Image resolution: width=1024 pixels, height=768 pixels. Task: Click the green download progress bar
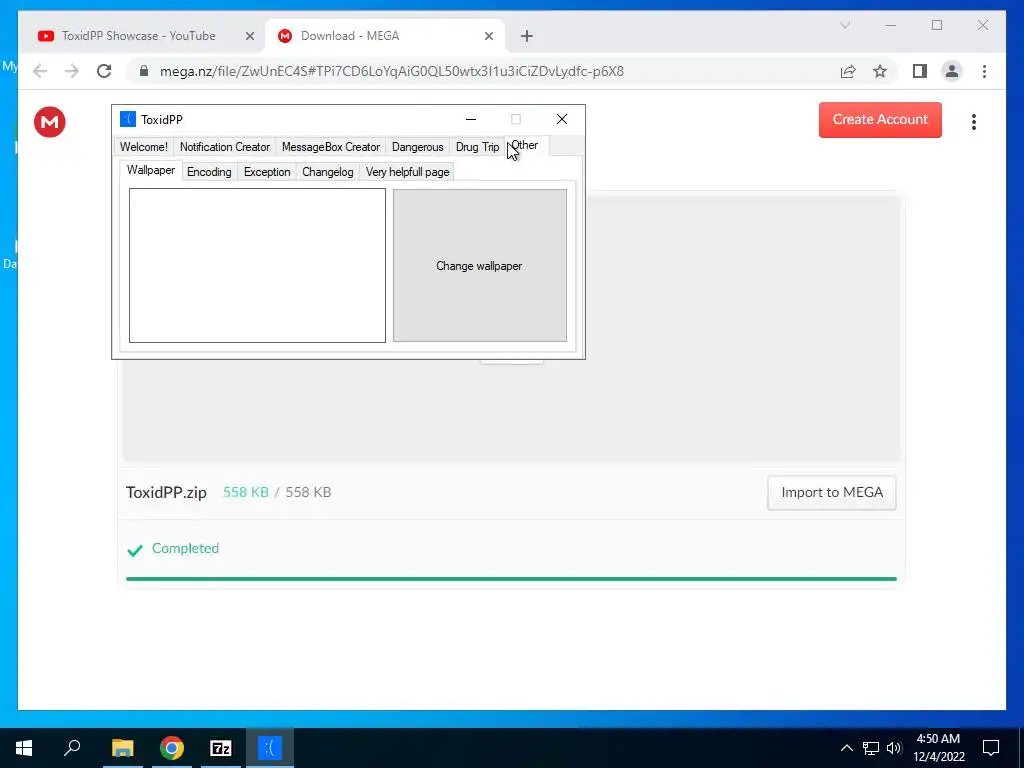click(511, 579)
